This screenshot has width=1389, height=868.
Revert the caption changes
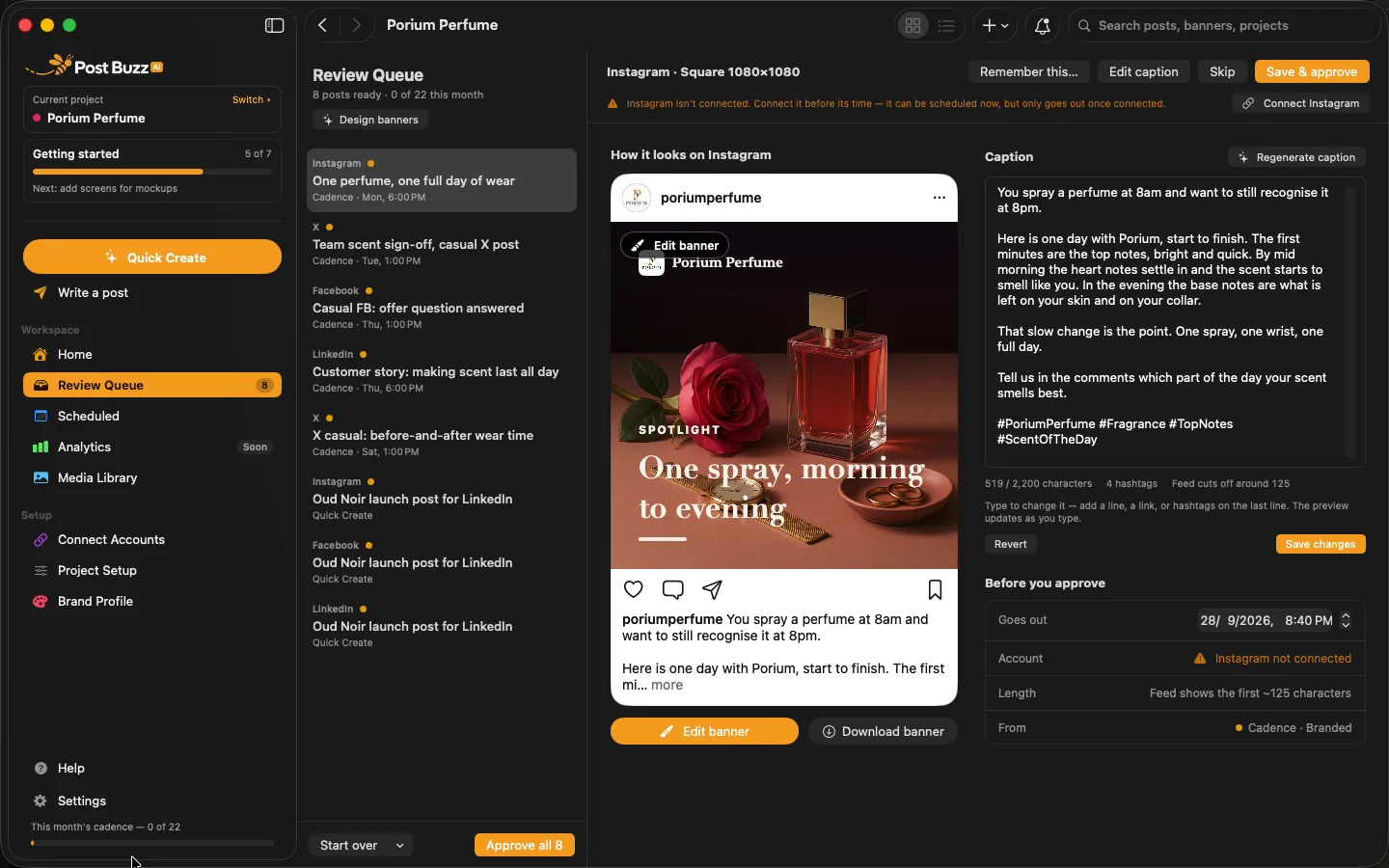coord(1011,544)
